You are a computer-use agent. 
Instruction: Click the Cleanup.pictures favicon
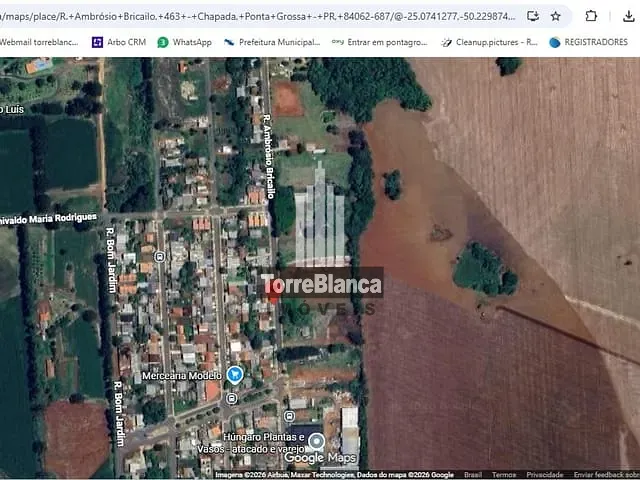447,42
